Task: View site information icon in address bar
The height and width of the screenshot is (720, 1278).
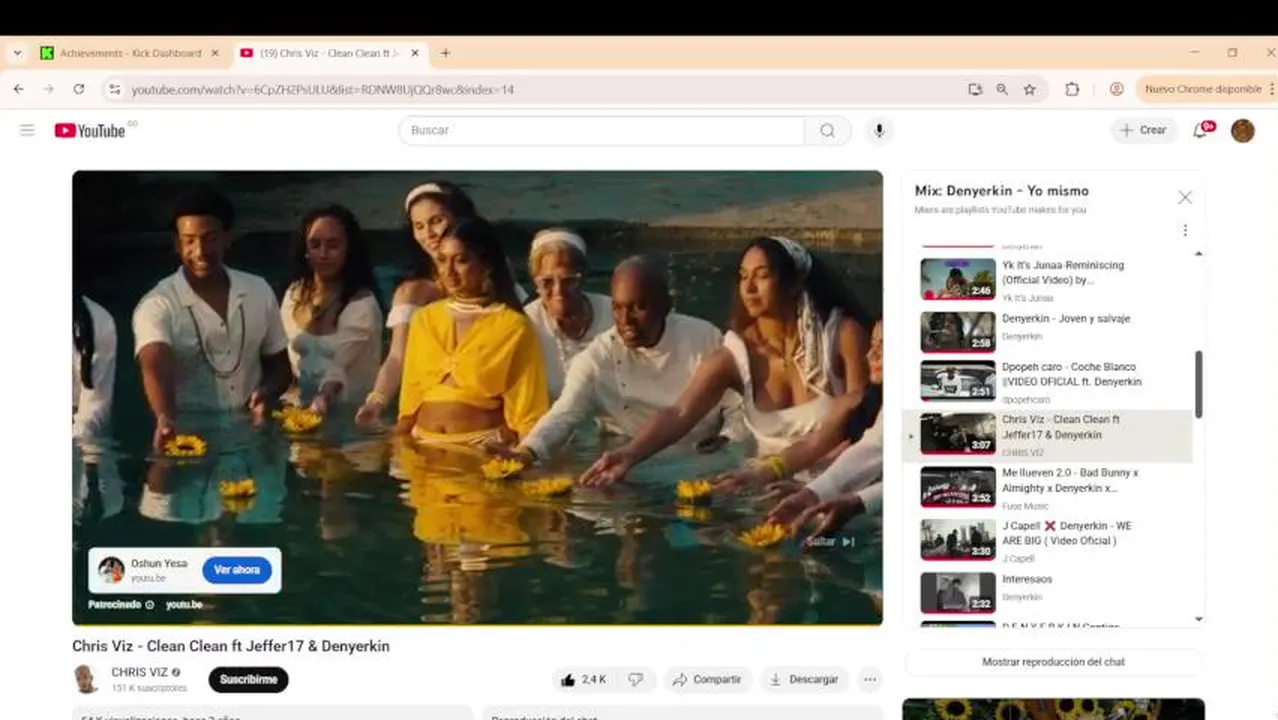Action: 115,89
